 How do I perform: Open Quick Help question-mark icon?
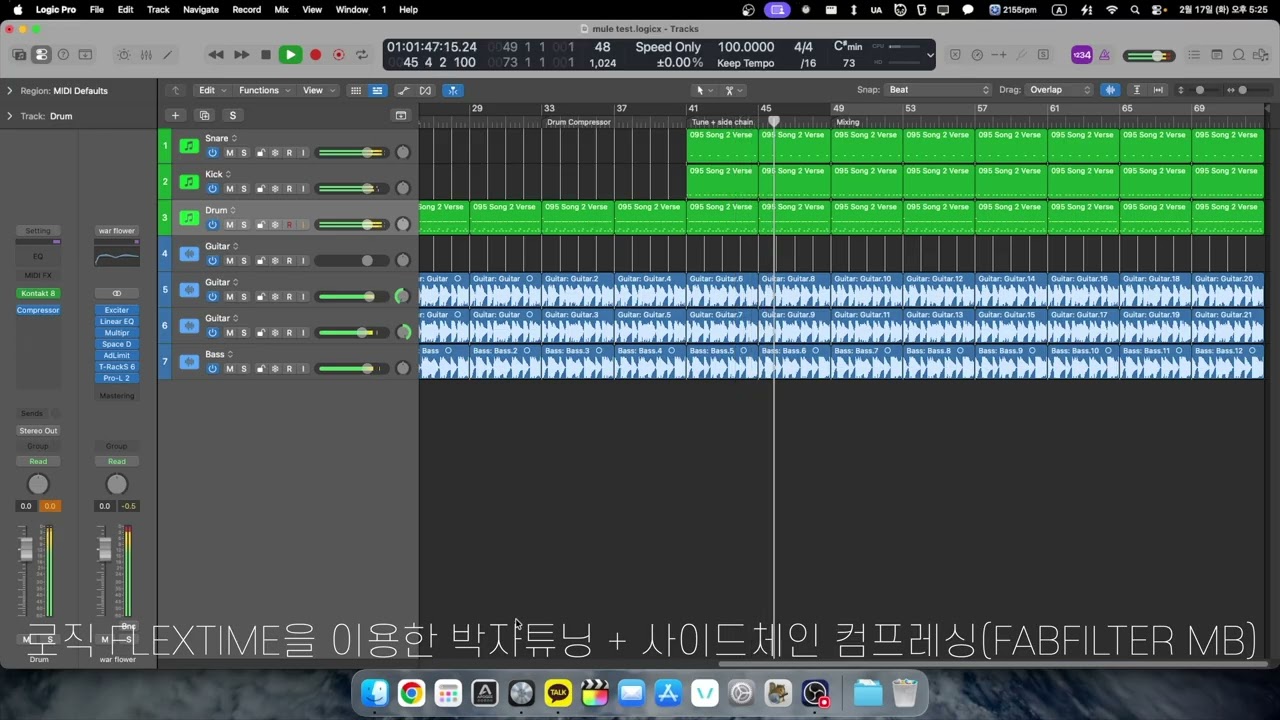pos(64,55)
